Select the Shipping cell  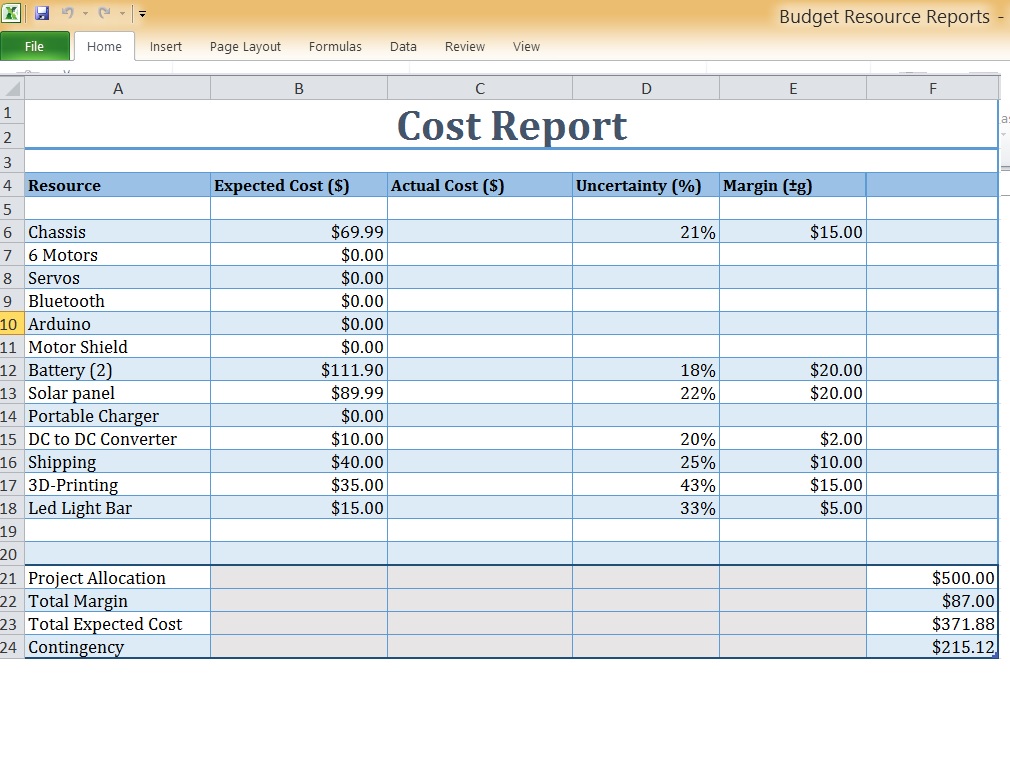tap(118, 462)
